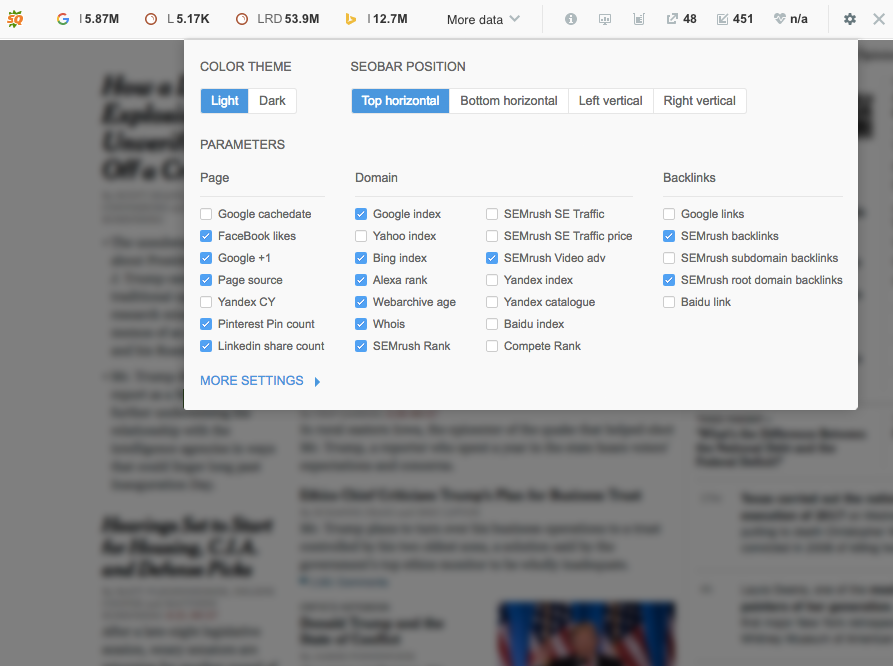Uncheck FaceBook likes parameter
Image resolution: width=893 pixels, height=666 pixels.
click(x=206, y=236)
